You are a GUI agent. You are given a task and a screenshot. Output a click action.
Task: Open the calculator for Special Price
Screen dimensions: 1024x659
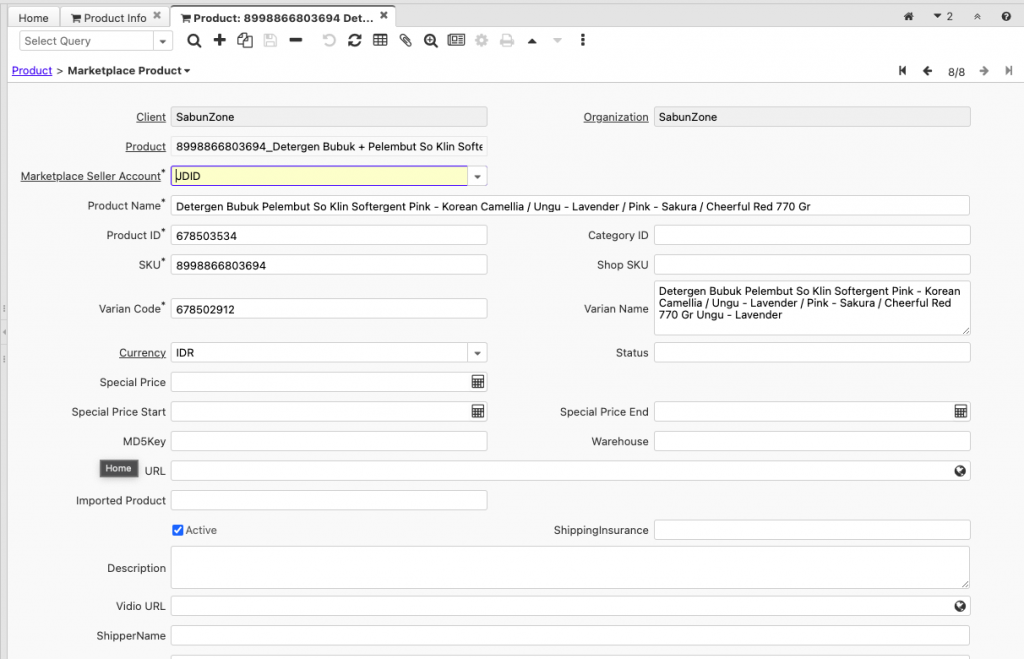(x=478, y=382)
